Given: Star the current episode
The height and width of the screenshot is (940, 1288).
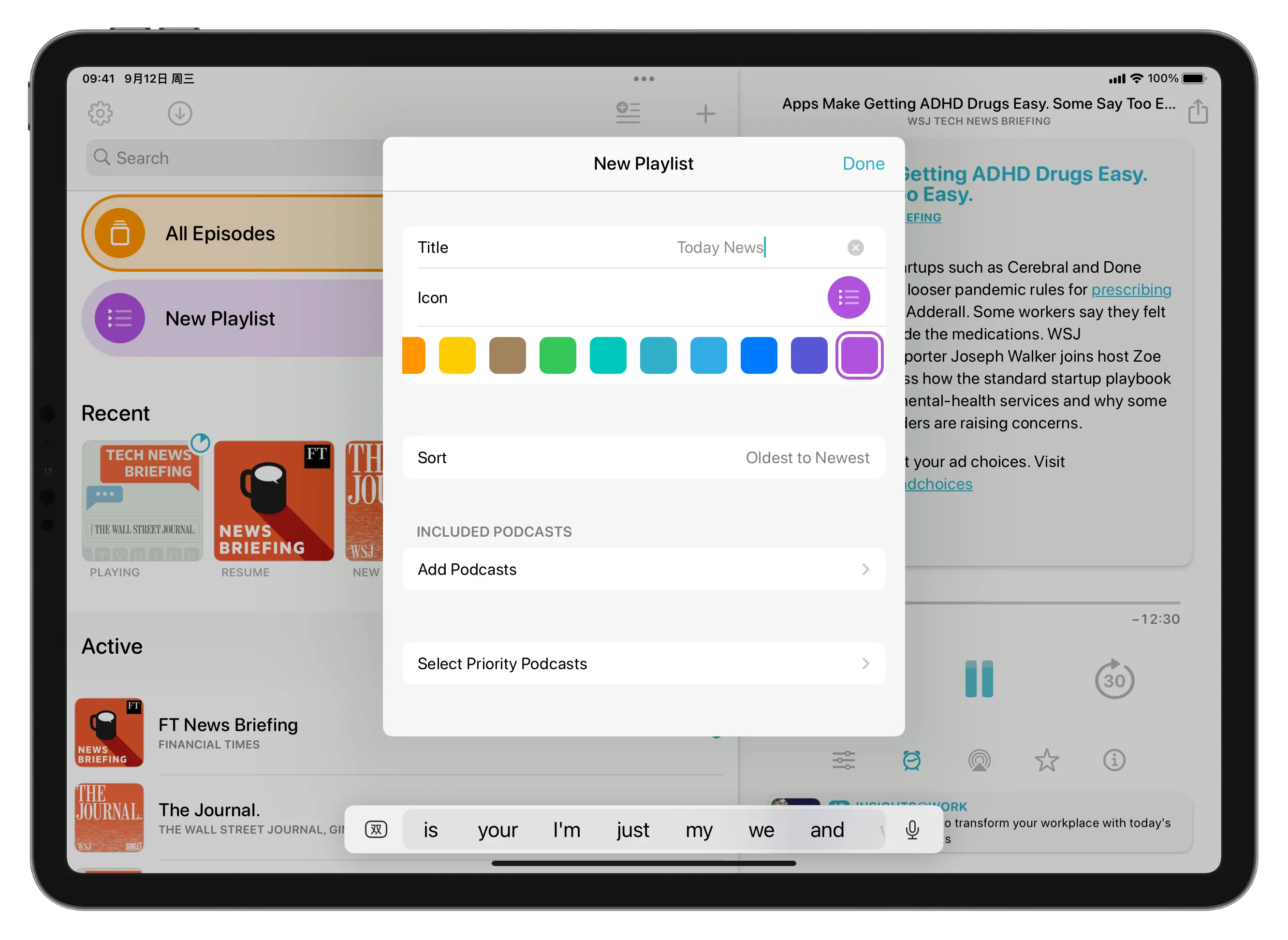Looking at the screenshot, I should 1046,760.
